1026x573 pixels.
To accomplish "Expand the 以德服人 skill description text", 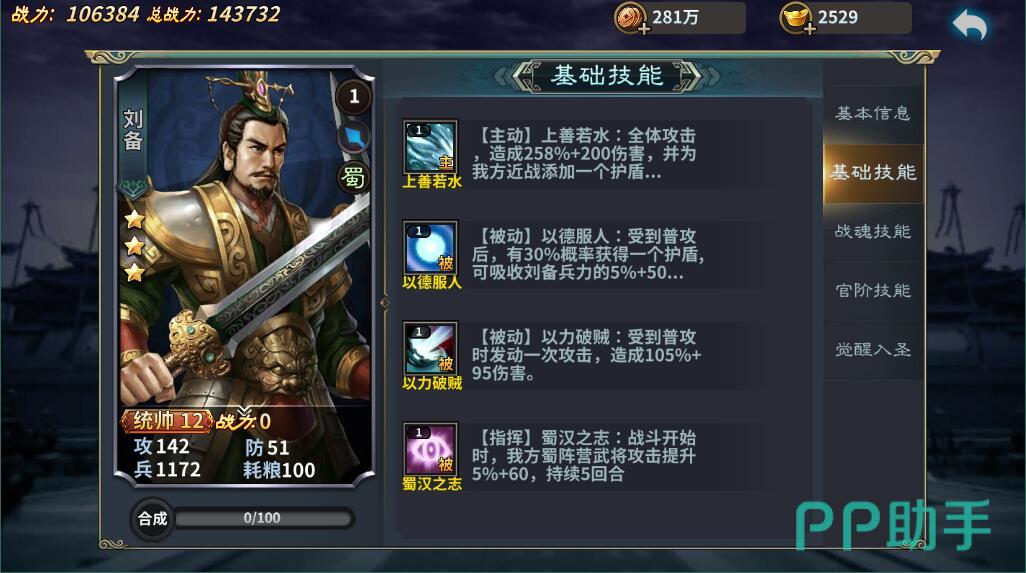I will coord(588,254).
